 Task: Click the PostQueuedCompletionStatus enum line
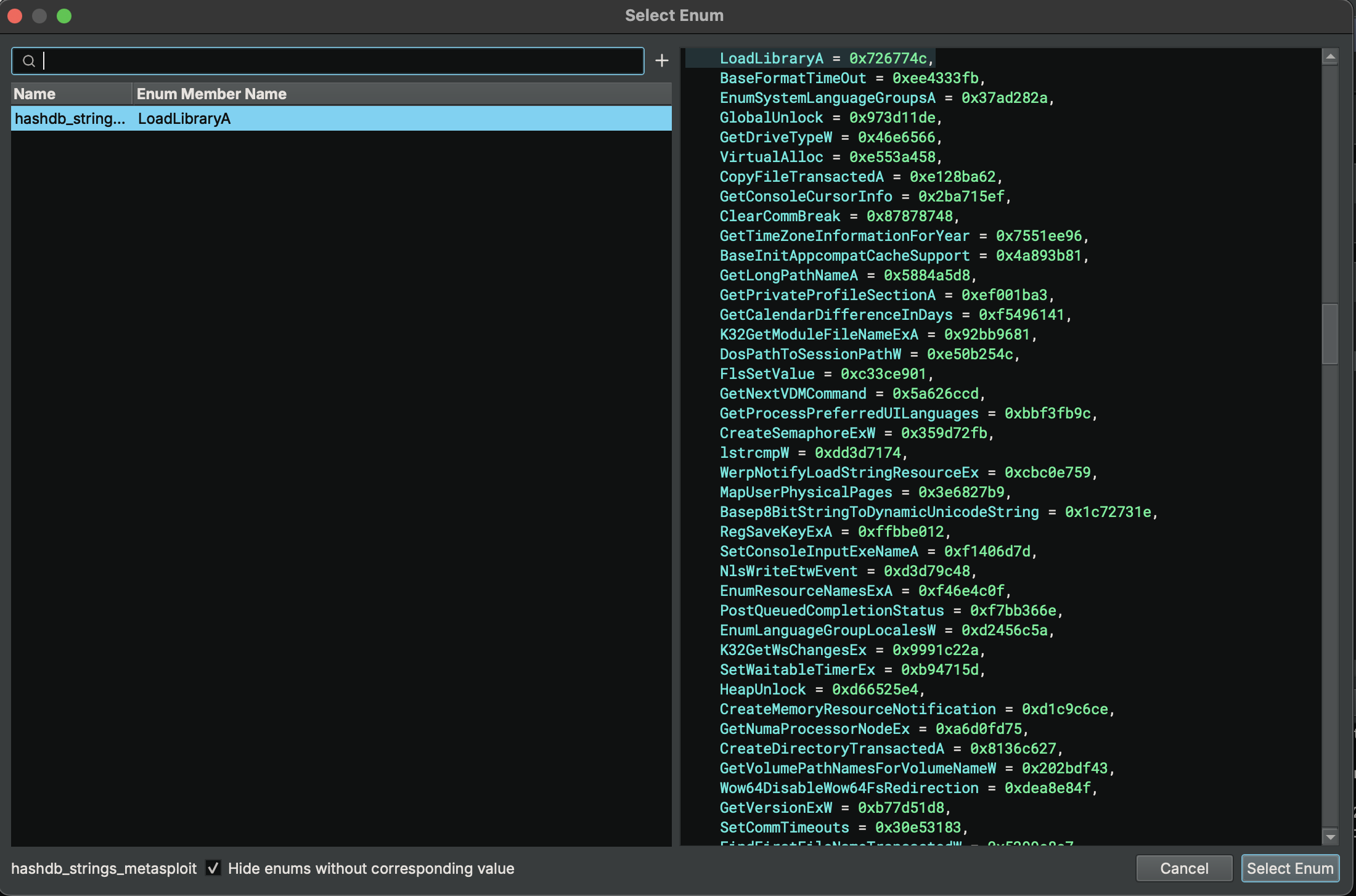(x=891, y=611)
